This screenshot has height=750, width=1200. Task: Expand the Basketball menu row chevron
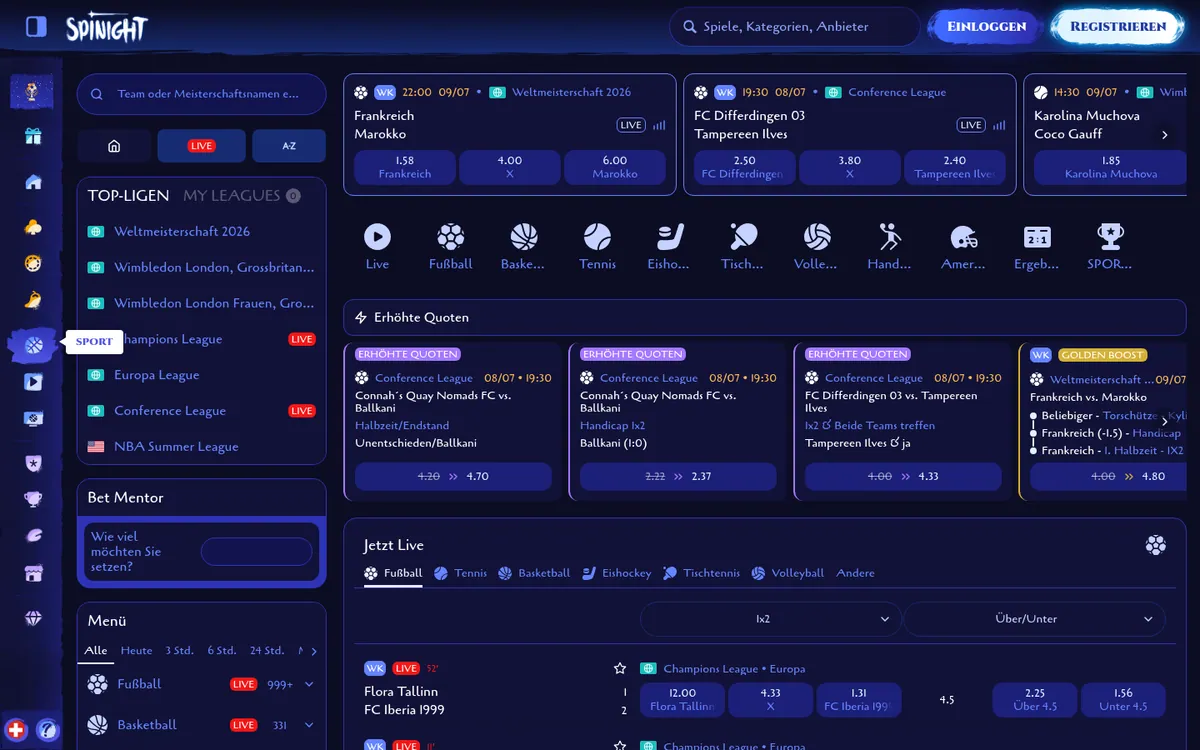coord(309,725)
